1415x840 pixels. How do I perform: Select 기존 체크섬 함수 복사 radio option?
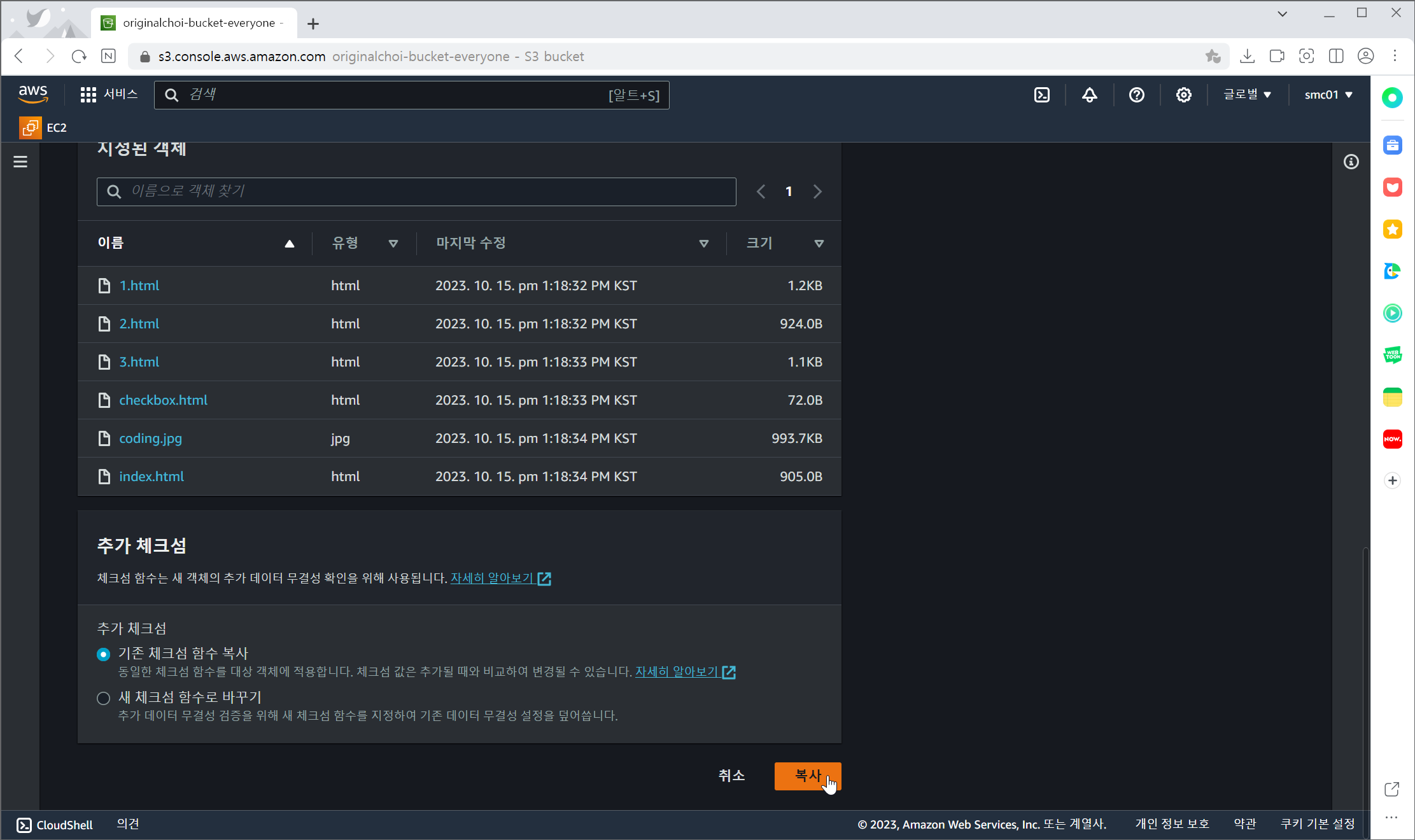click(x=103, y=654)
